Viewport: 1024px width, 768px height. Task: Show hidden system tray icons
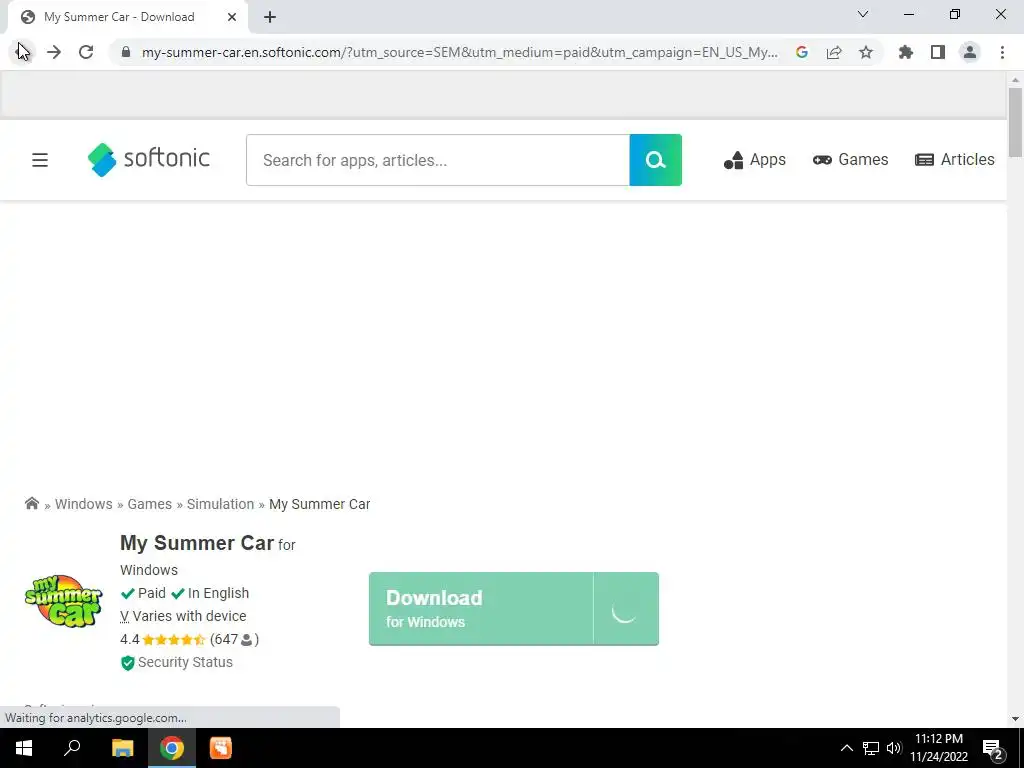[846, 748]
